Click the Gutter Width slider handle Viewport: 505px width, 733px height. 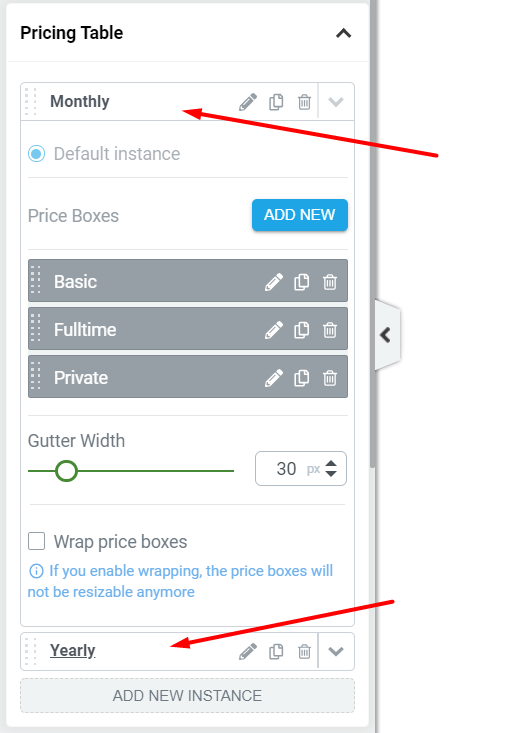coord(66,471)
